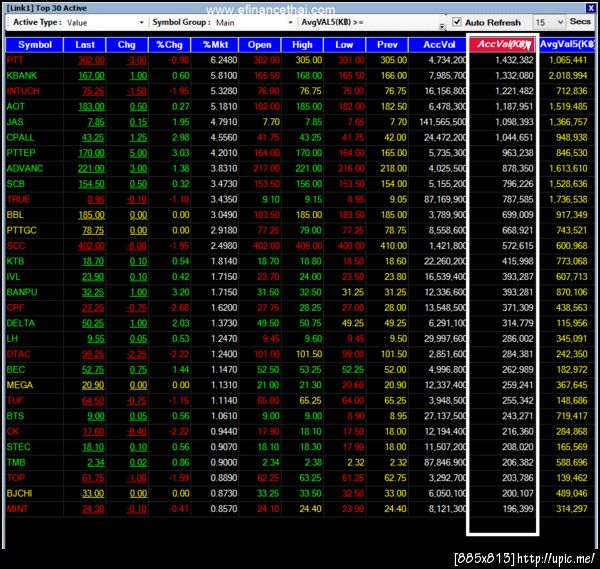Viewport: 600px width, 569px height.
Task: Toggle the Auto Refresh checkbox
Action: pyautogui.click(x=457, y=22)
